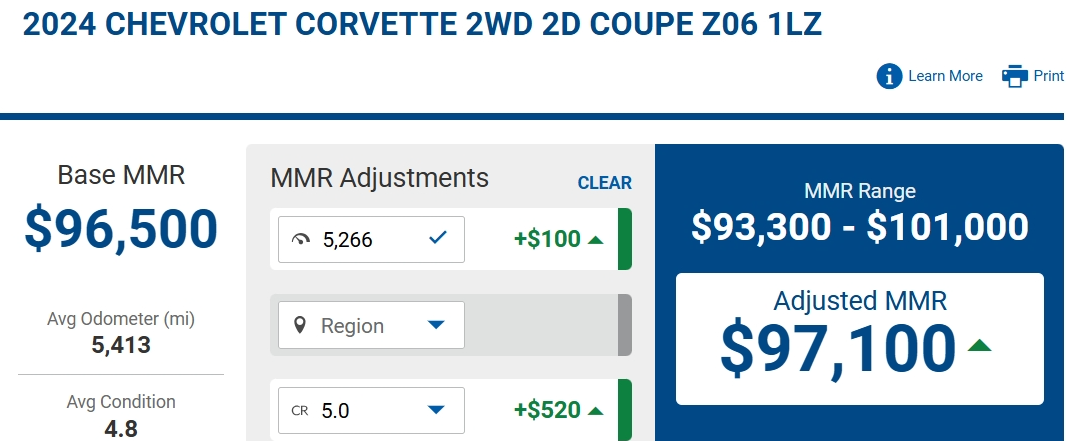Image resolution: width=1075 pixels, height=441 pixels.
Task: Click green up arrow next to +$520
Action: click(596, 411)
